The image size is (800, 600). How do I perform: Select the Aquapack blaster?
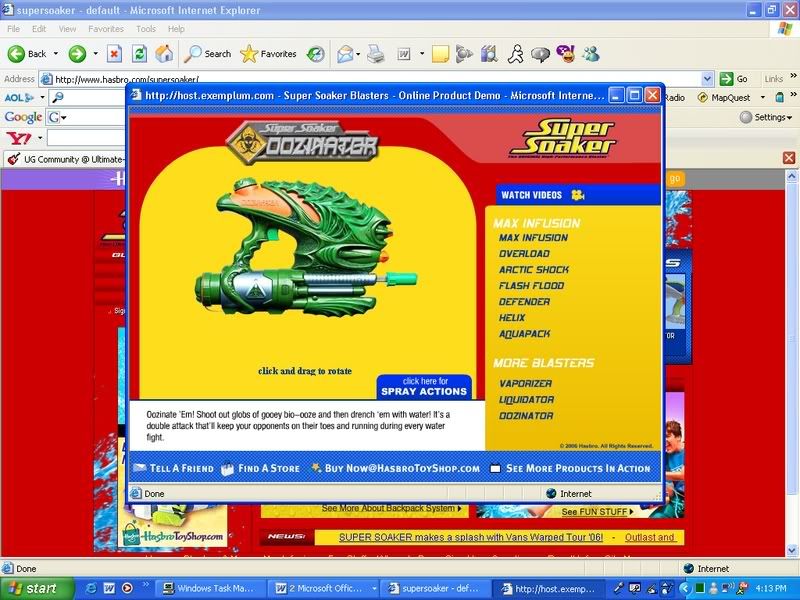pyautogui.click(x=524, y=334)
